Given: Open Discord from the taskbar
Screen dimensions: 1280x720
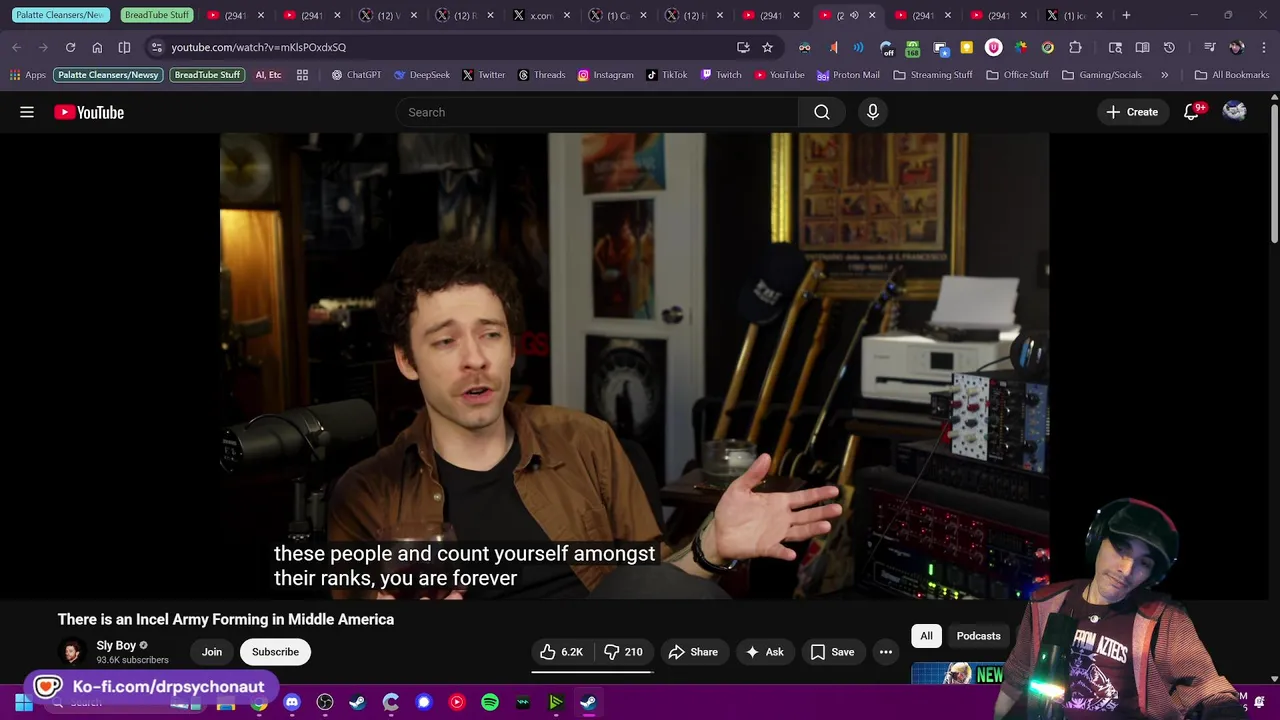Looking at the screenshot, I should [292, 703].
